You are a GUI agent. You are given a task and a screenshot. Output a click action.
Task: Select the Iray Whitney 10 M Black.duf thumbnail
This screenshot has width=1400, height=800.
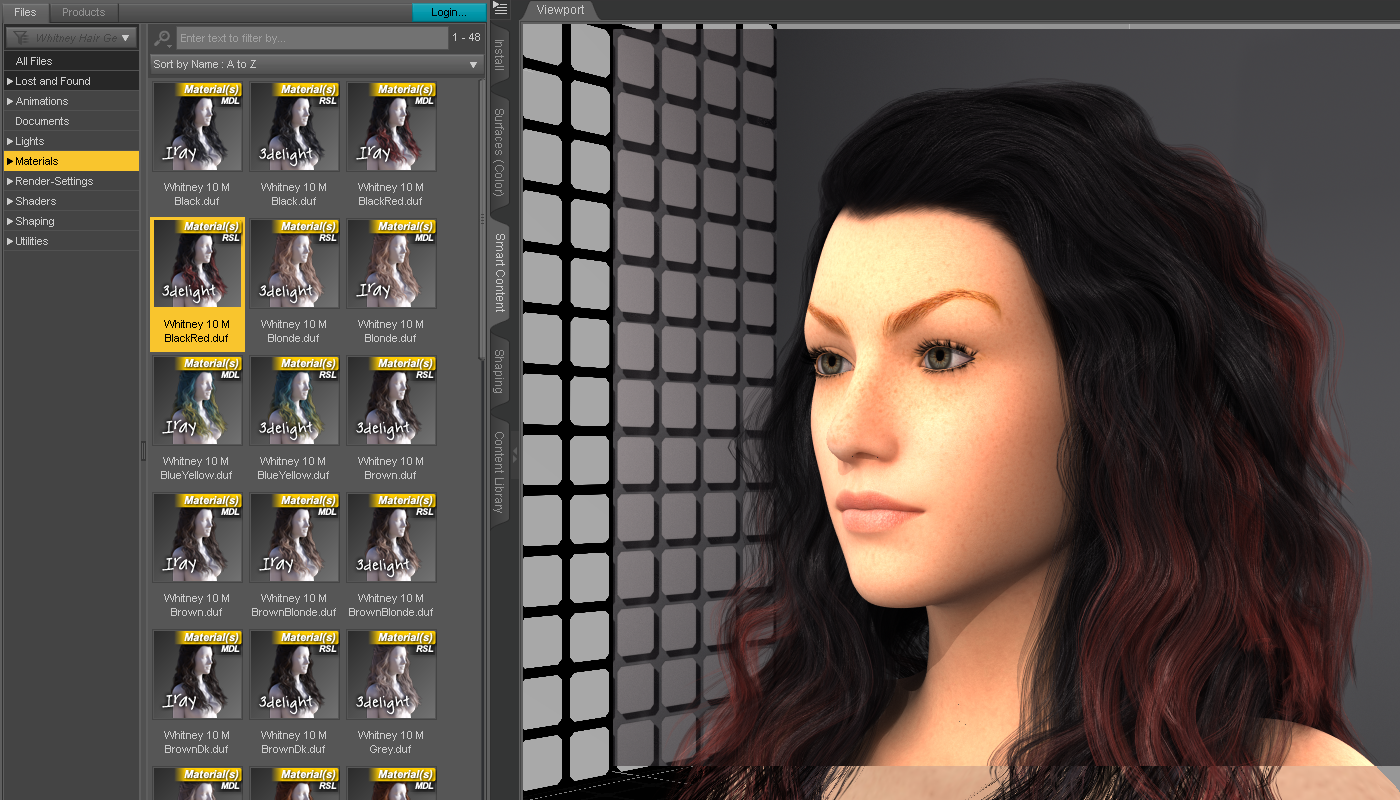click(x=197, y=127)
